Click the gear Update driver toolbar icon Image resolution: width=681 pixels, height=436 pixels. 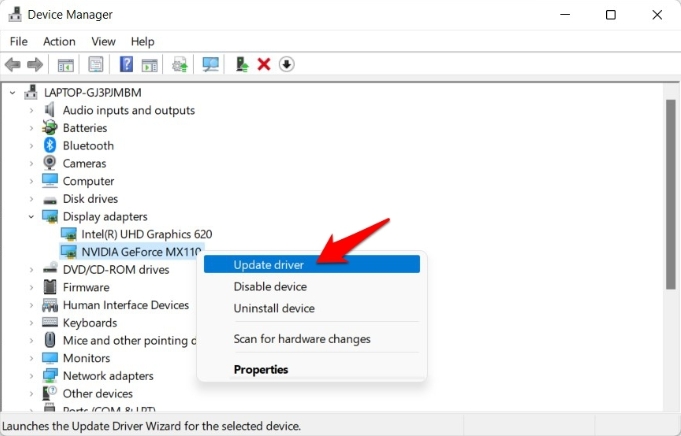(179, 65)
